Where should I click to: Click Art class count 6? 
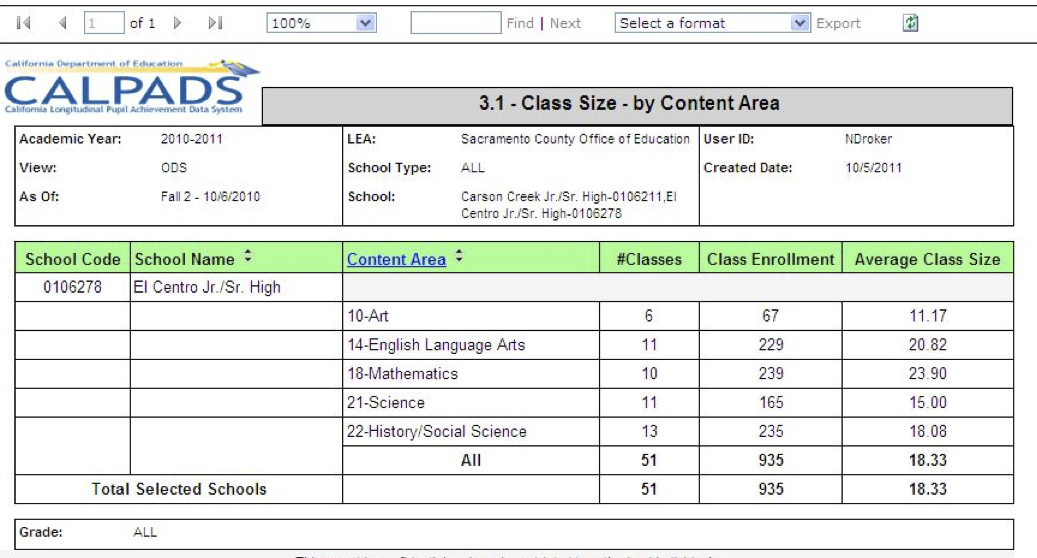tap(649, 316)
